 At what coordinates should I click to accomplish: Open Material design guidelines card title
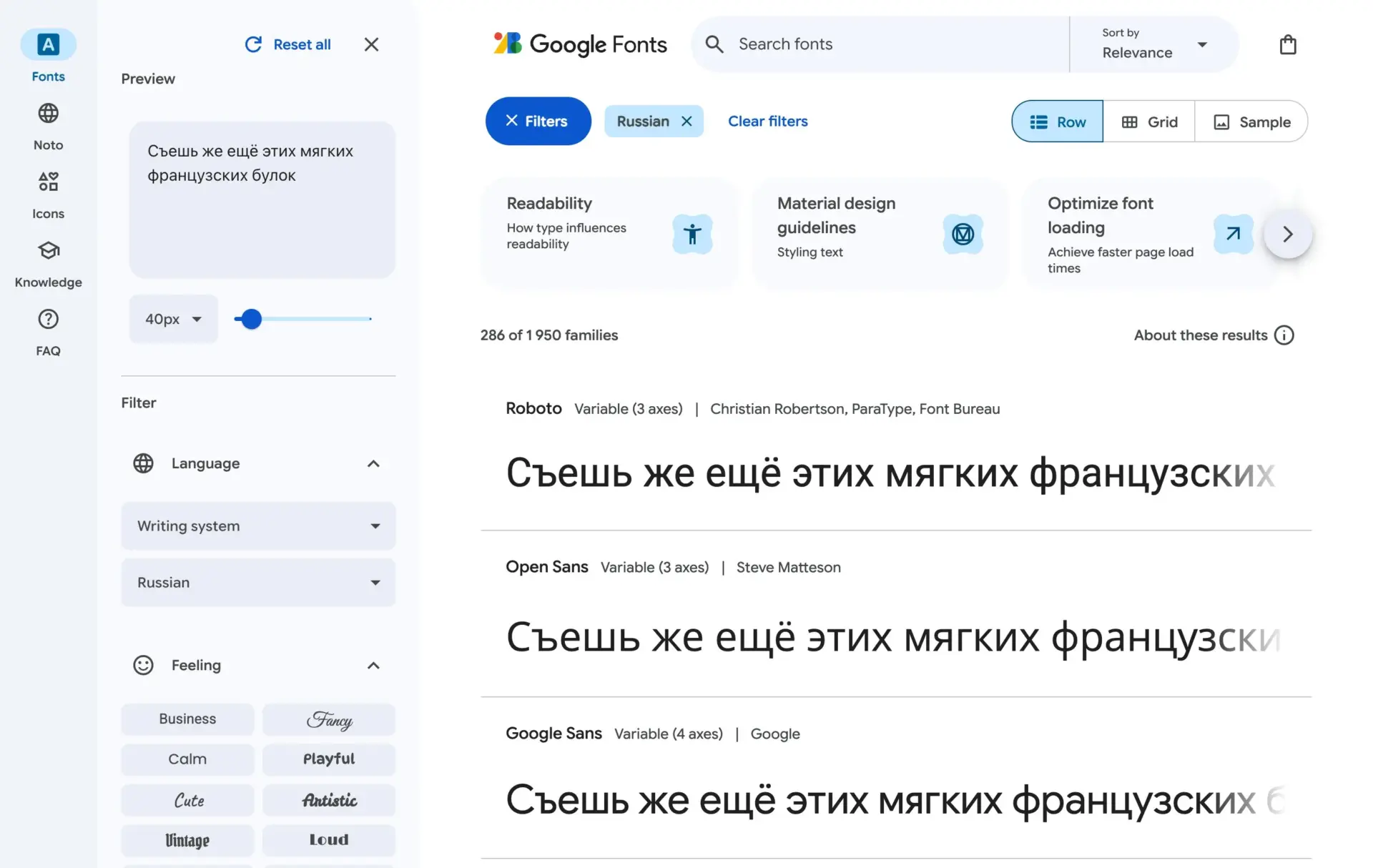pyautogui.click(x=836, y=215)
